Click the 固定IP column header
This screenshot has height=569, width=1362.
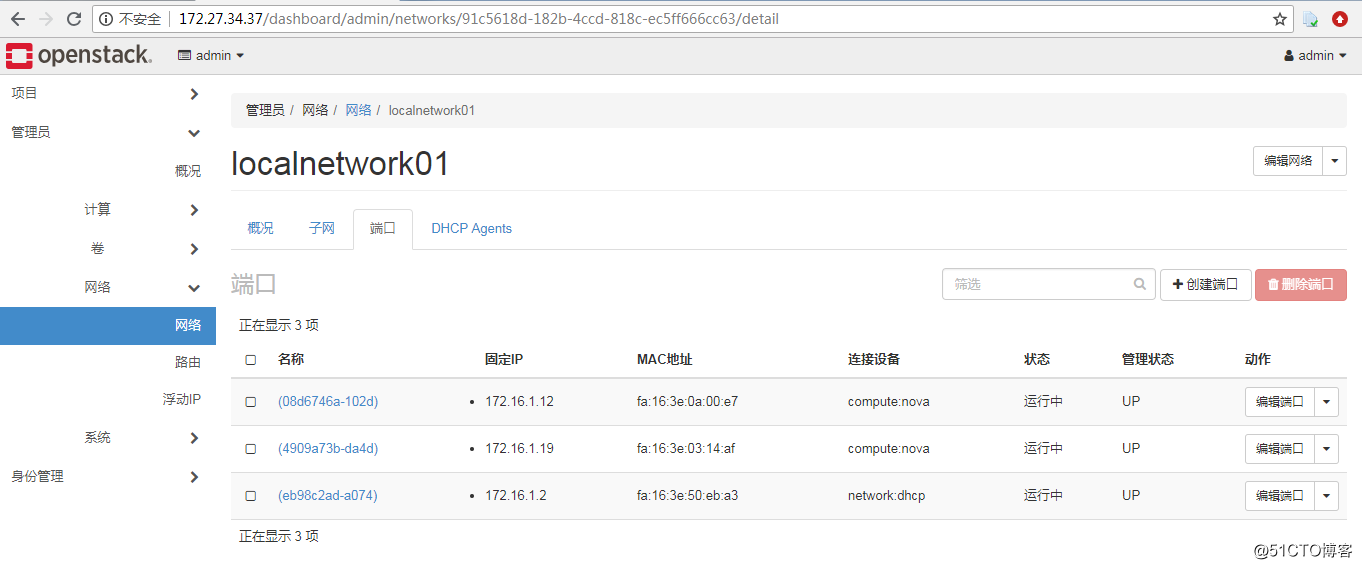504,360
